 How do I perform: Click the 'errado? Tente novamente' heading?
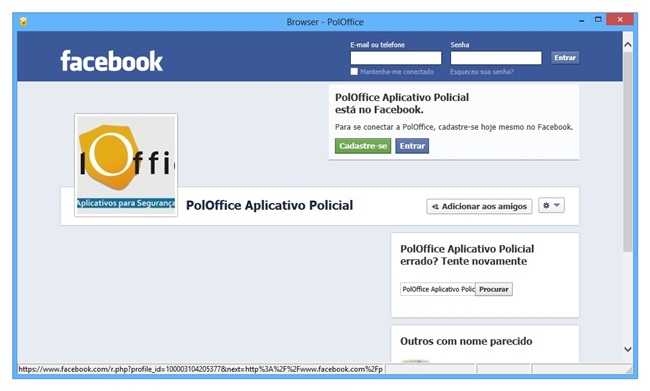[463, 261]
